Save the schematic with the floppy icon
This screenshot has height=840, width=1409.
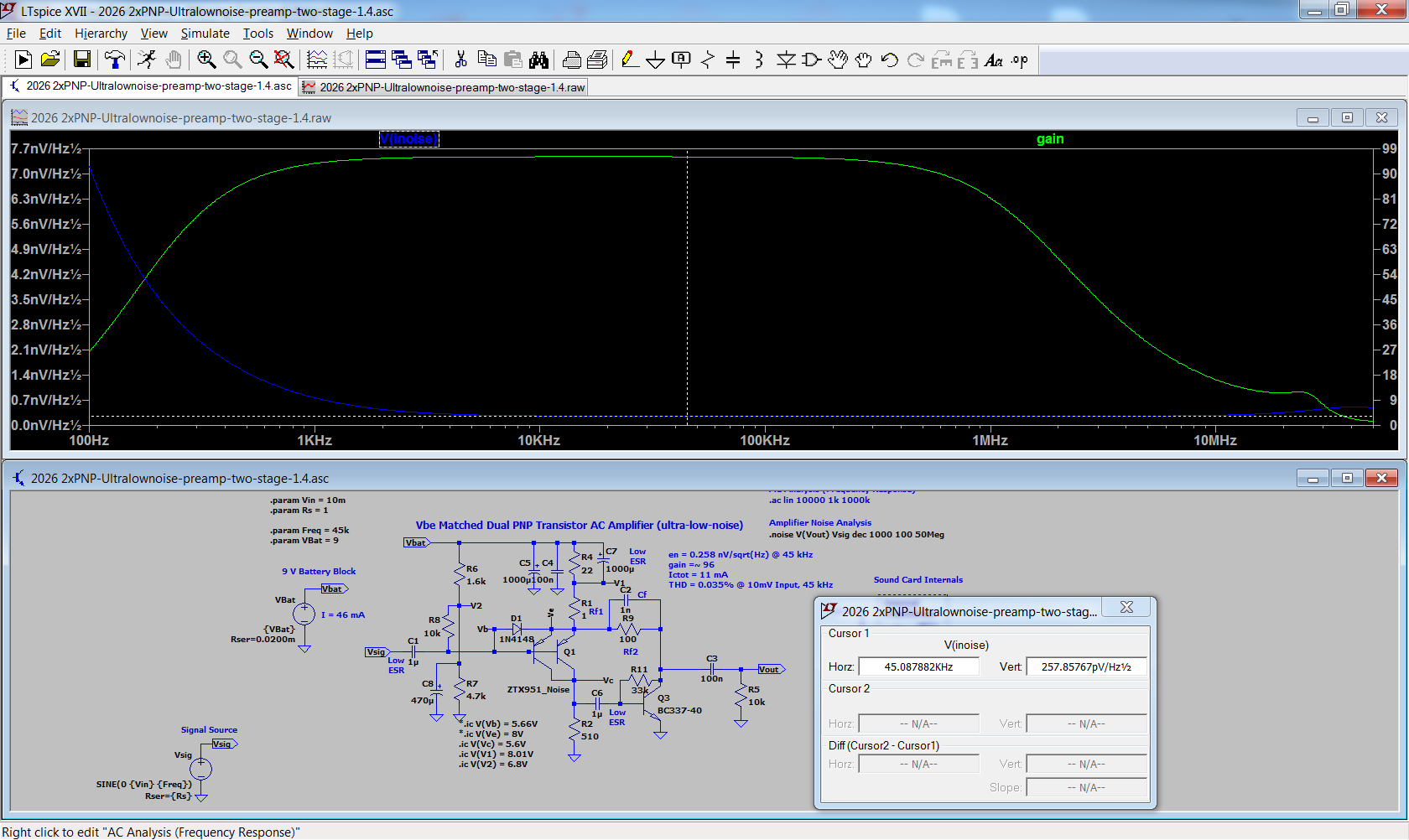click(x=81, y=60)
